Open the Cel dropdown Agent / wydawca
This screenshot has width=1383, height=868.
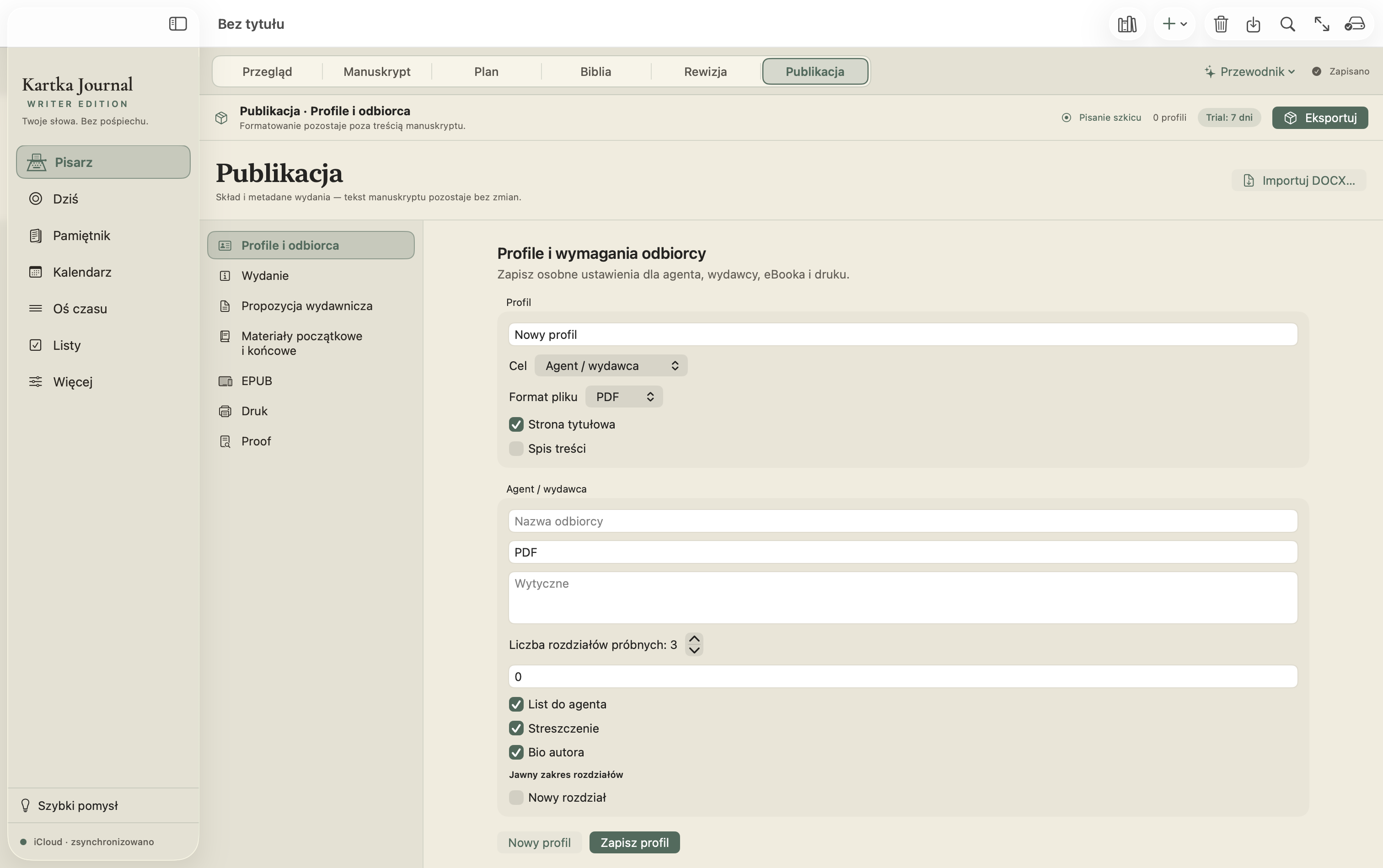coord(611,366)
